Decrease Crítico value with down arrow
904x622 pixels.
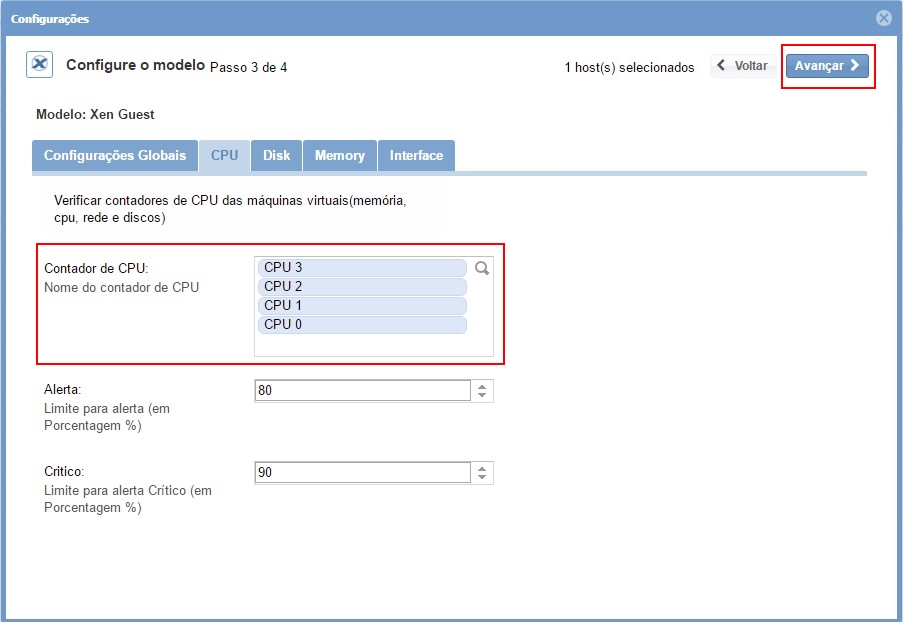click(482, 478)
